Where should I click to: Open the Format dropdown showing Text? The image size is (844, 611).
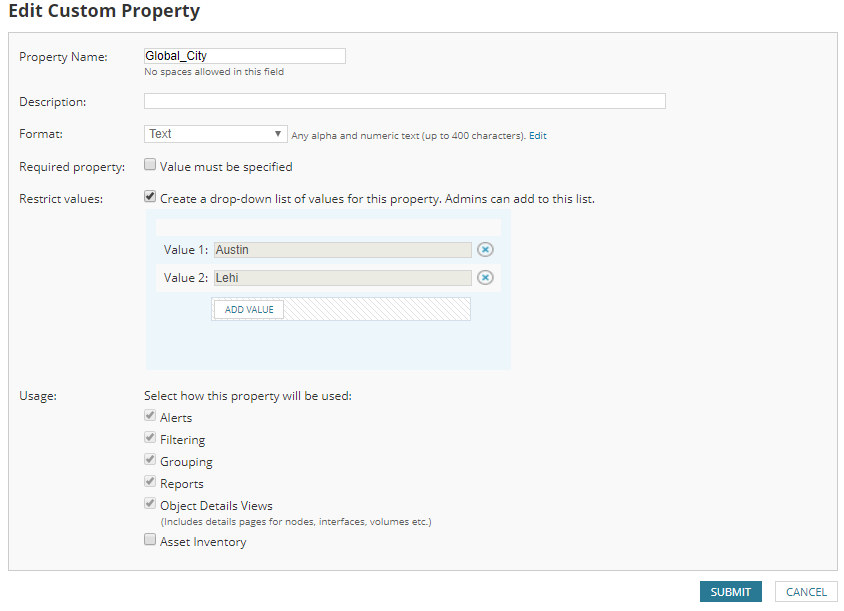(x=216, y=134)
